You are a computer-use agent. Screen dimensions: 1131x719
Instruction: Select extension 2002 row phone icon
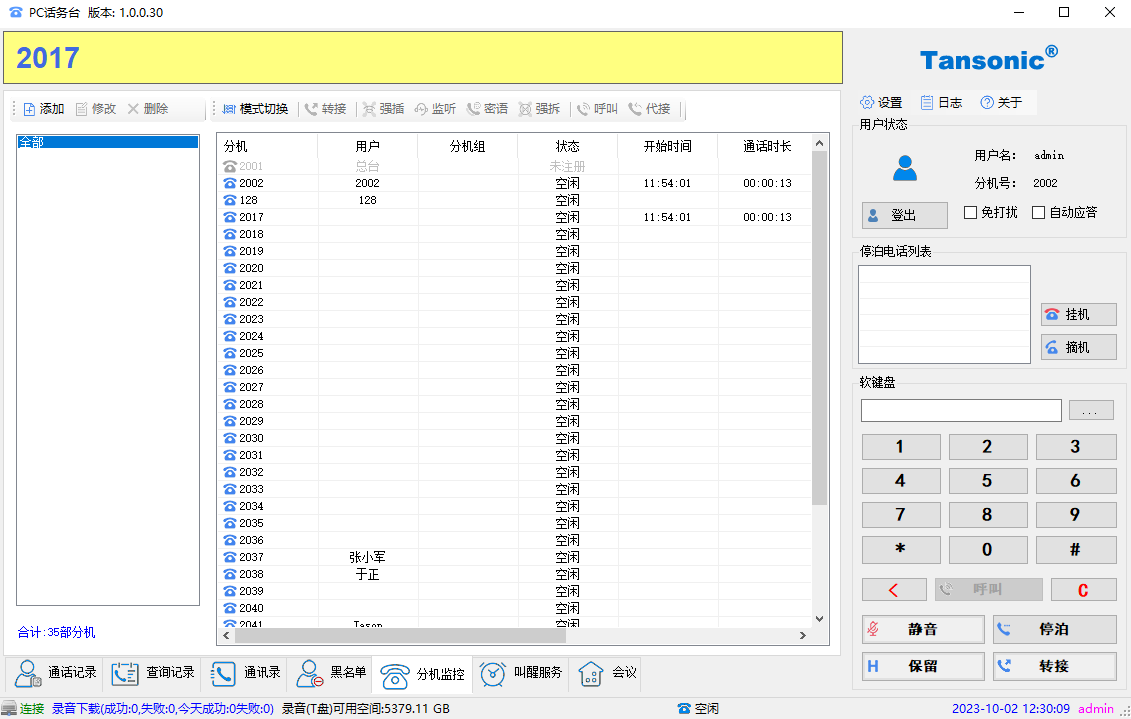230,183
